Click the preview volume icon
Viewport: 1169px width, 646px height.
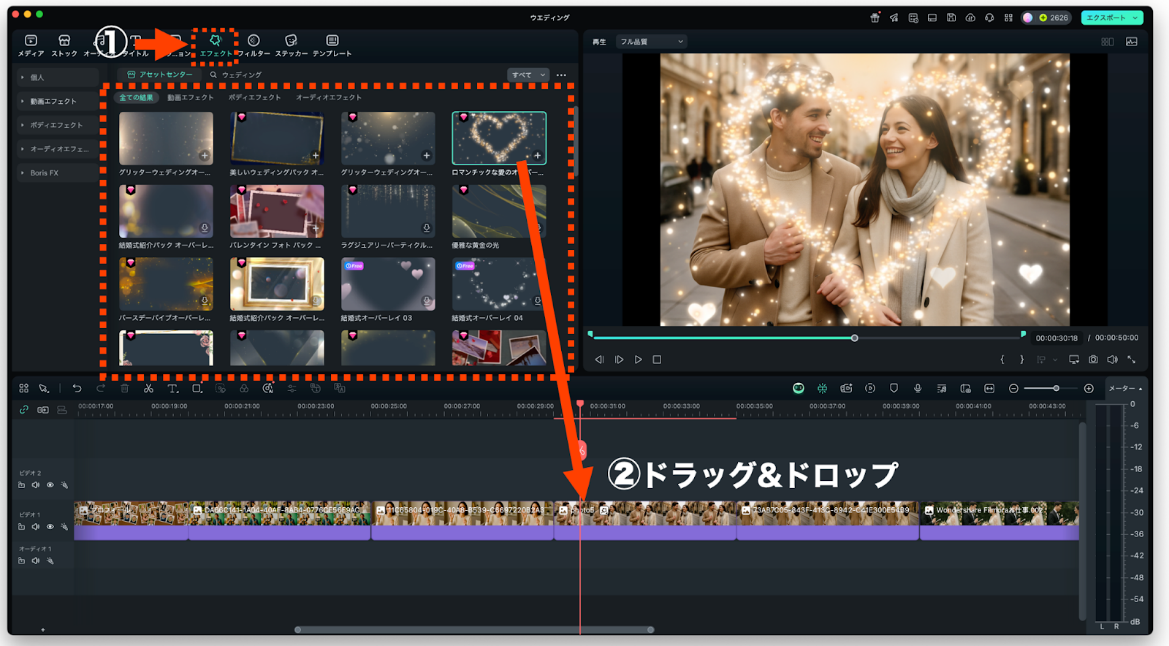click(x=1112, y=360)
